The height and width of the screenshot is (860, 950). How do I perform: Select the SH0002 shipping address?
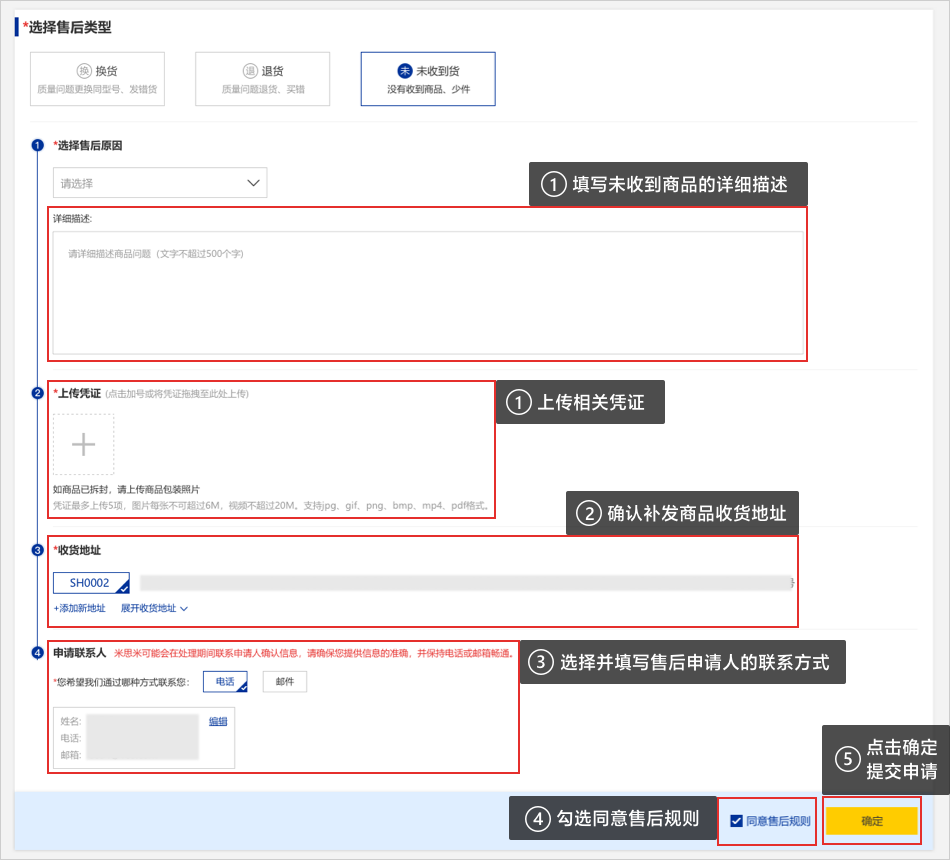tap(91, 583)
